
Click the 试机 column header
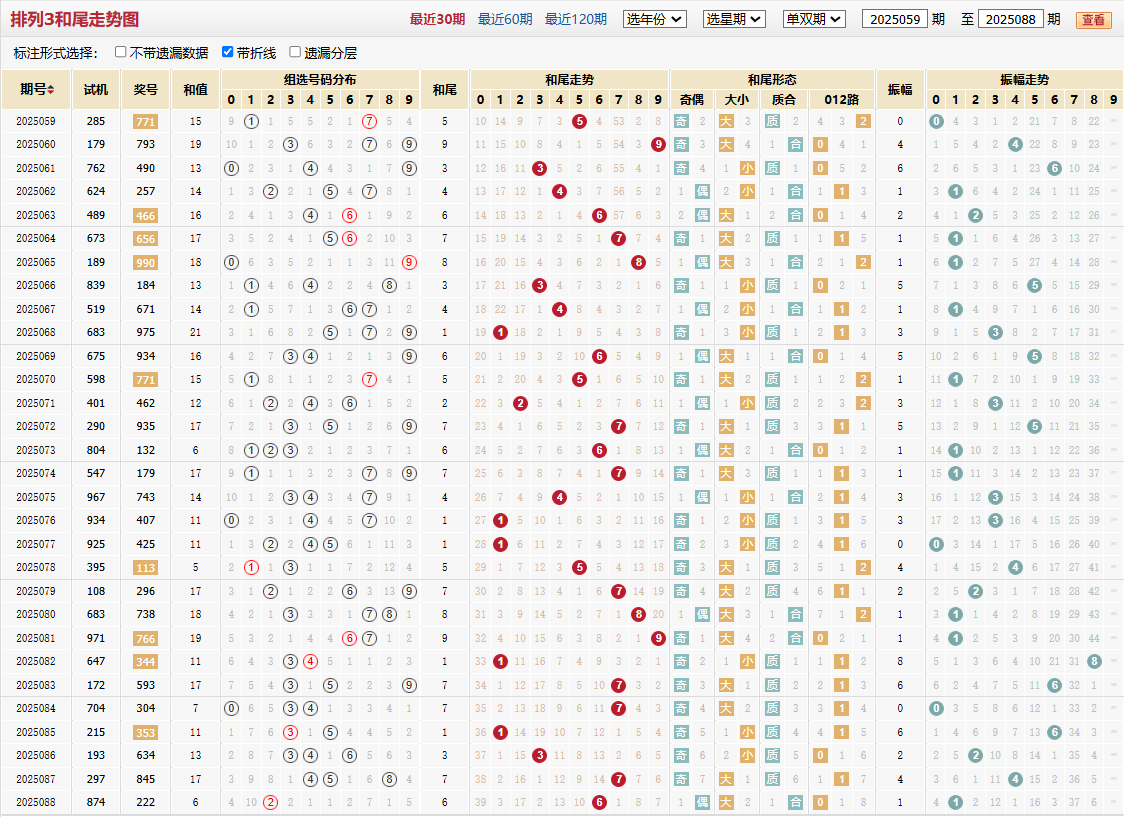click(x=96, y=90)
